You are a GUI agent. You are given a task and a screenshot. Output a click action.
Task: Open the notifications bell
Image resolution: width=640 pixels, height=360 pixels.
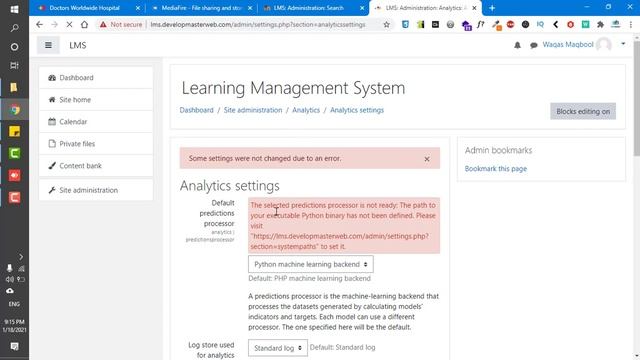click(x=517, y=45)
